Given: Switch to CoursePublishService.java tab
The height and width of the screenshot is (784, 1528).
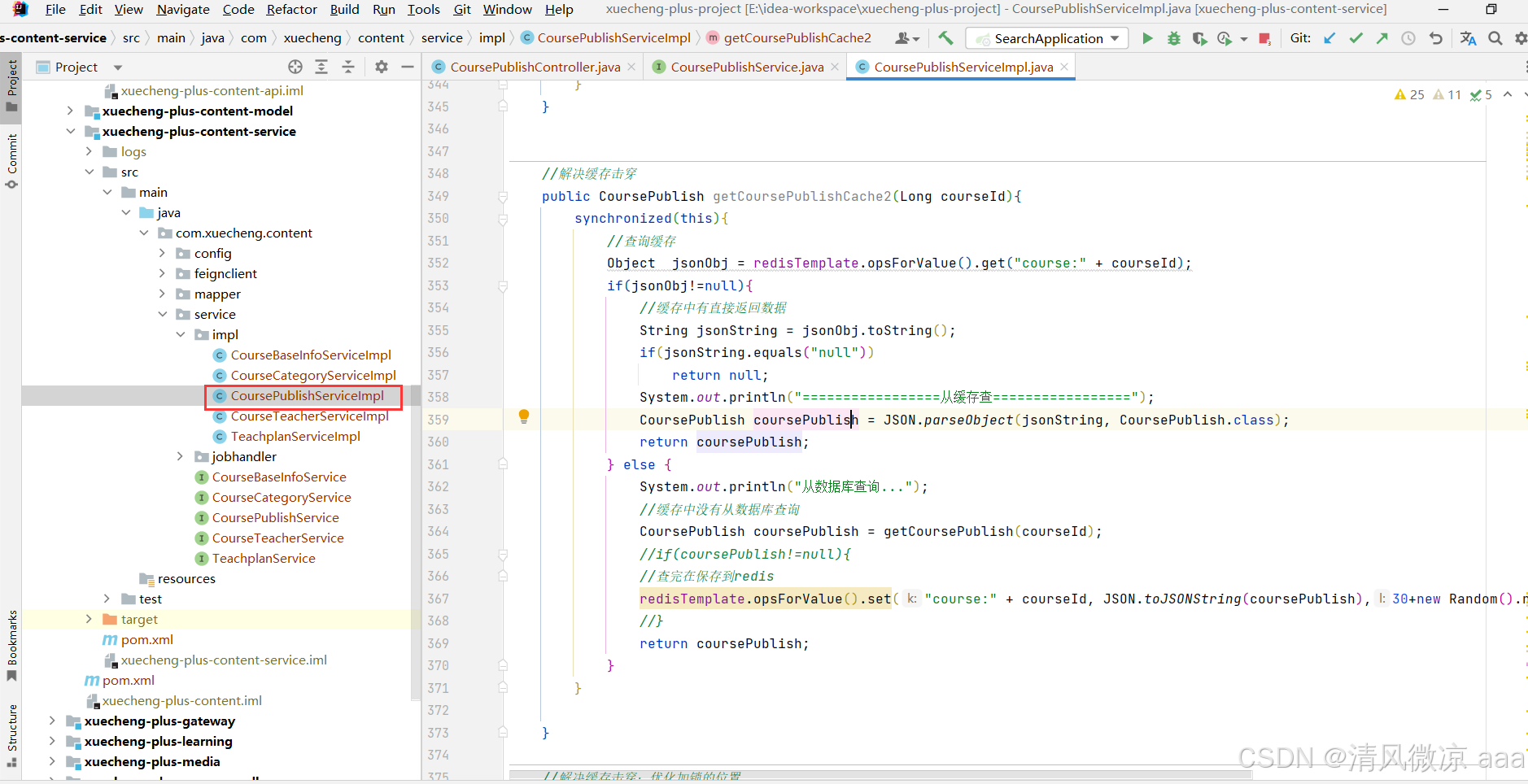Looking at the screenshot, I should point(747,67).
